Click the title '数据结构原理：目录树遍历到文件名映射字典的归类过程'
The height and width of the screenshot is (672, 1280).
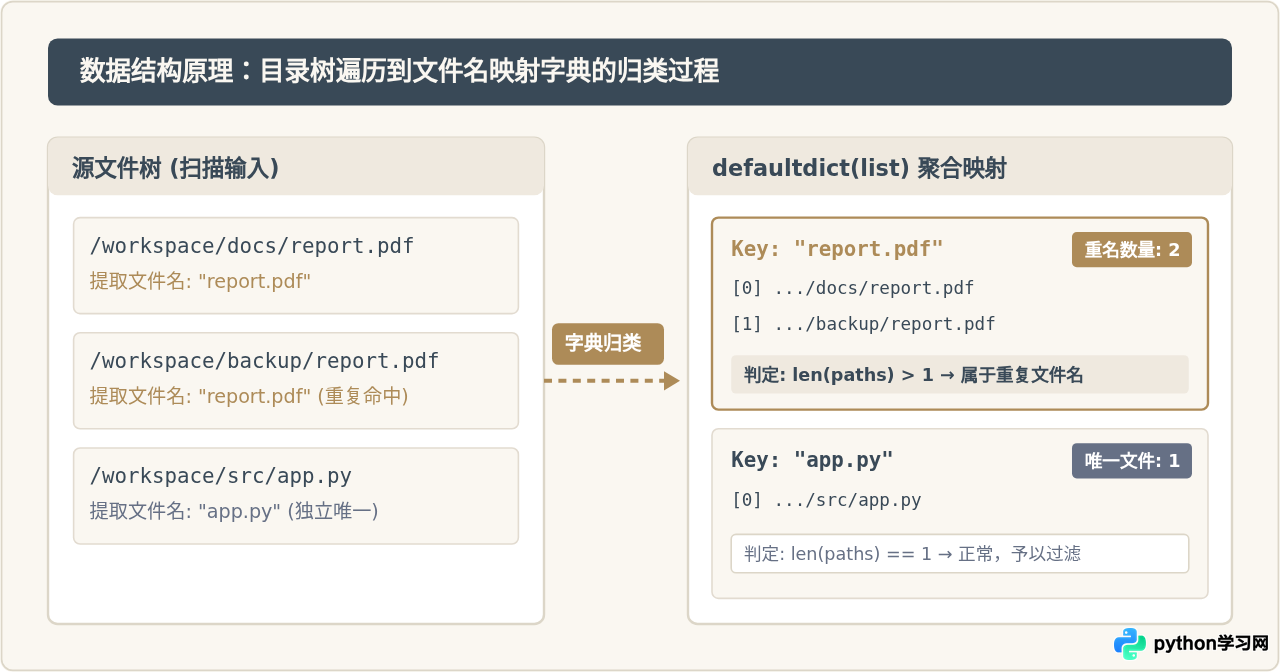click(x=399, y=71)
